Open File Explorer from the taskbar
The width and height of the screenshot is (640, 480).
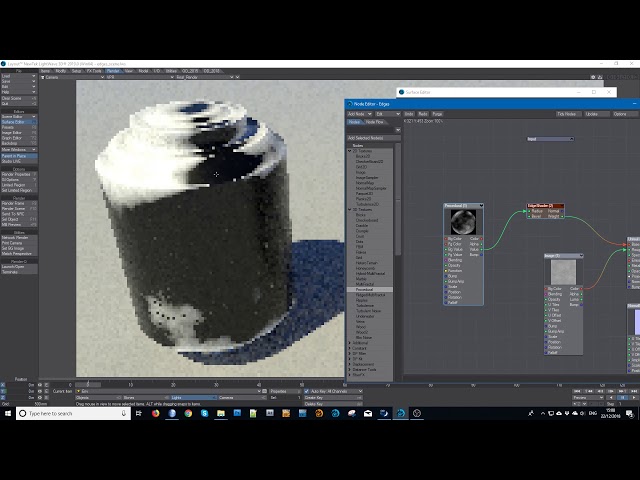point(221,413)
